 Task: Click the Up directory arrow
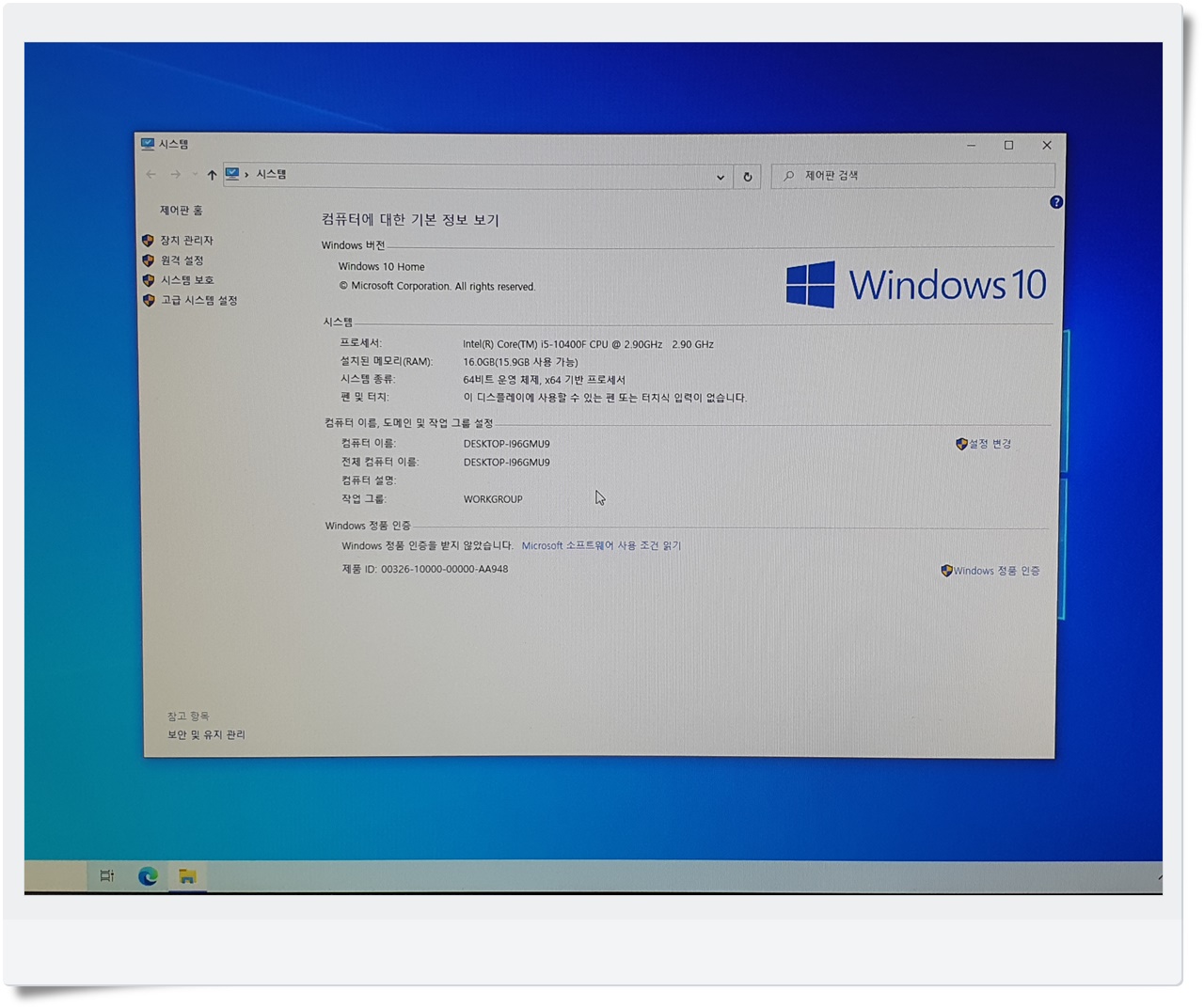point(212,175)
